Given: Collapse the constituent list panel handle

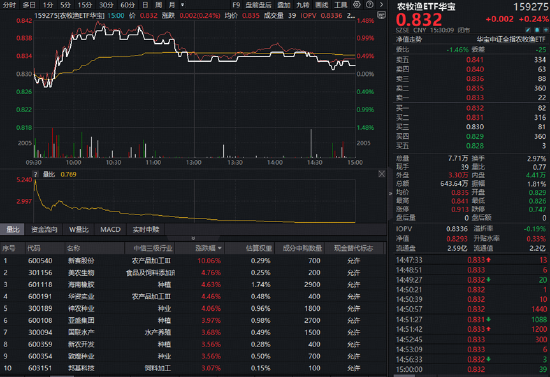Looking at the screenshot, I should pyautogui.click(x=193, y=238).
